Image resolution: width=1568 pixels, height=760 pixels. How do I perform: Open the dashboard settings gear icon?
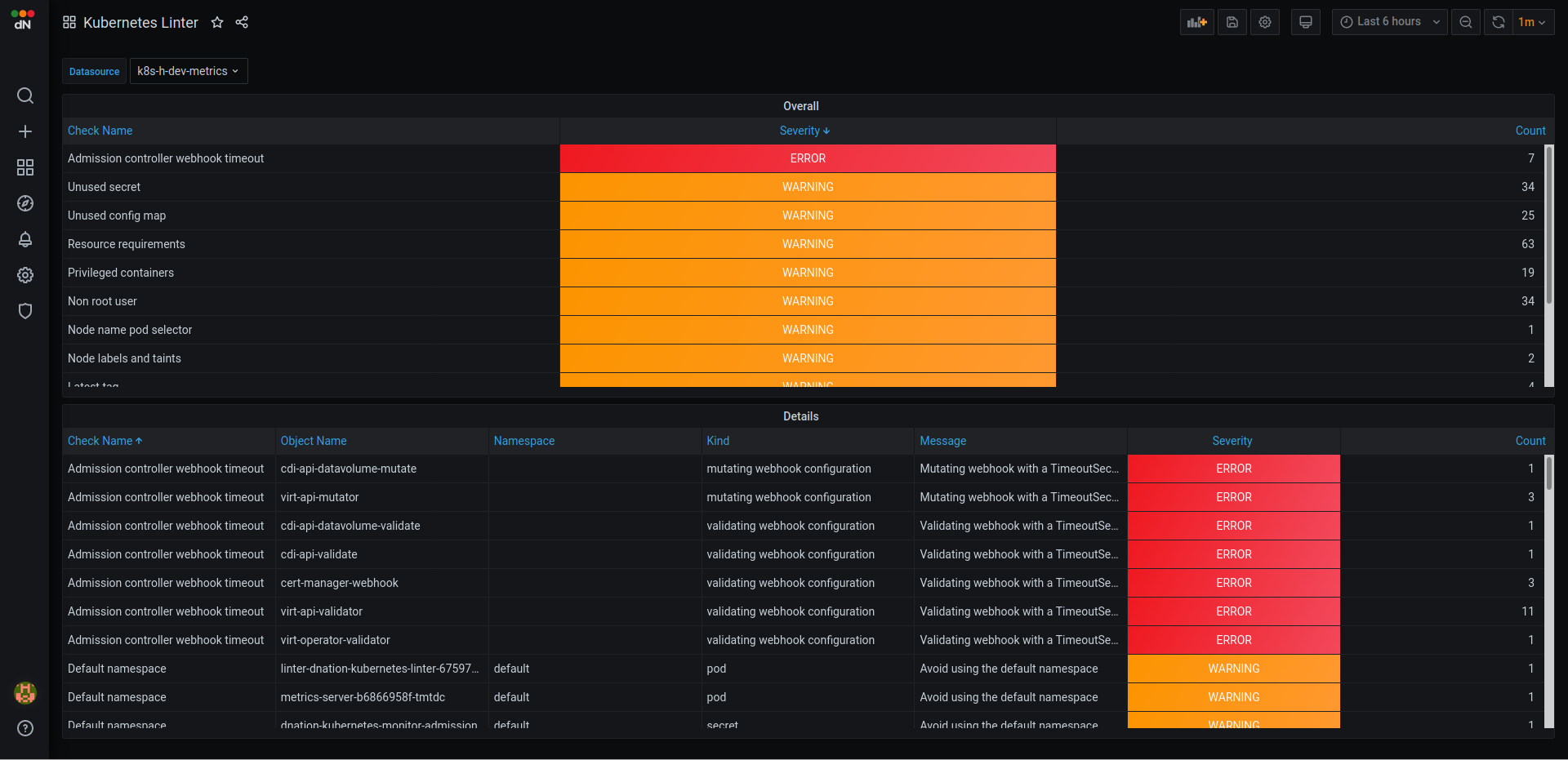[x=1264, y=22]
